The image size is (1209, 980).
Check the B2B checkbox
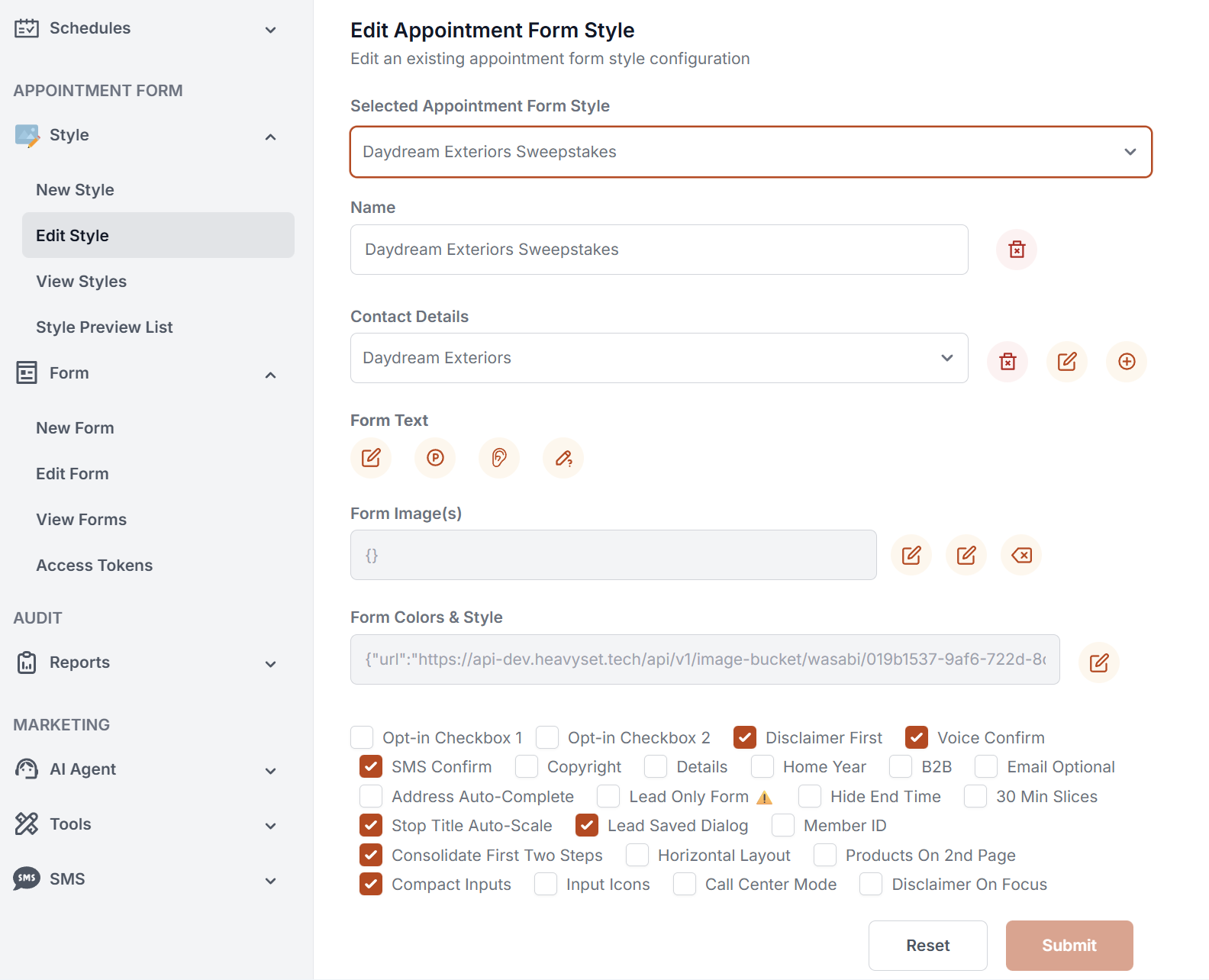tap(901, 766)
